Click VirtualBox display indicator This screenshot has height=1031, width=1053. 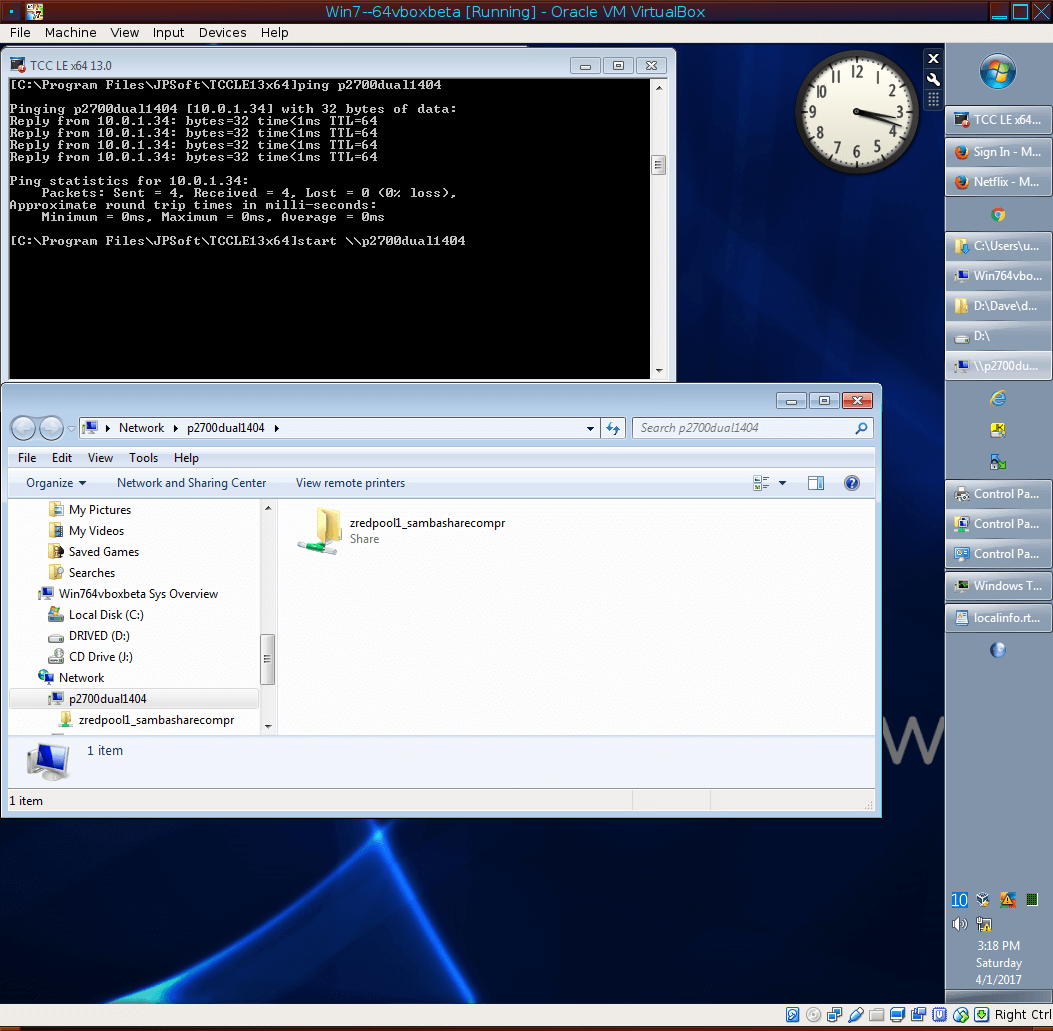tap(897, 1015)
